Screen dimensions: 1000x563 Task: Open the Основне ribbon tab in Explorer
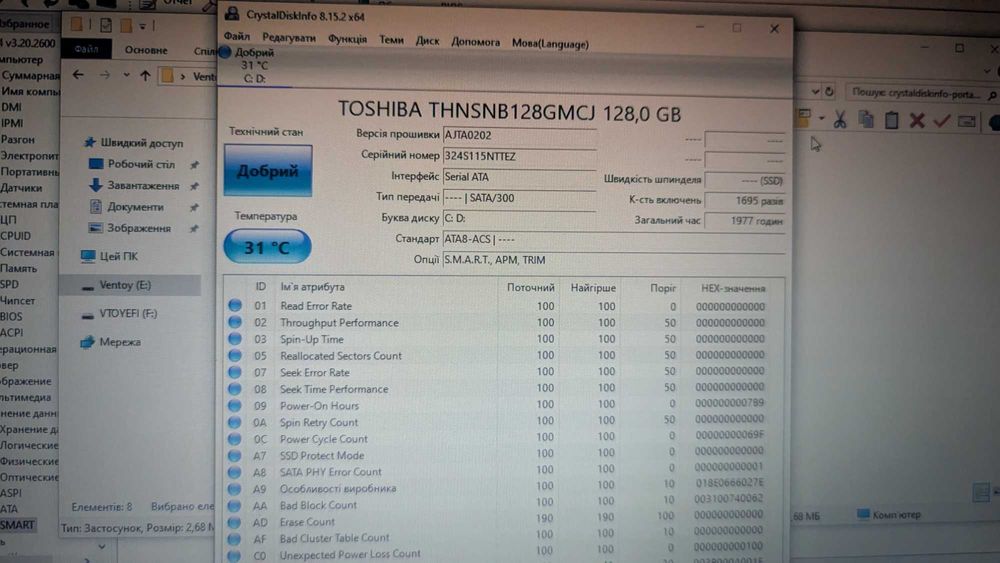146,50
